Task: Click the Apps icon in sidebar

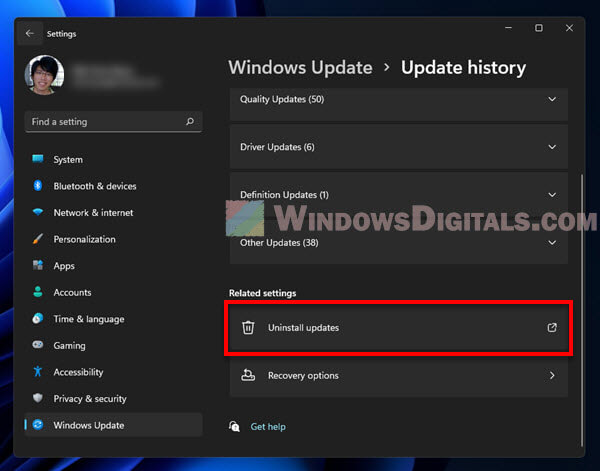Action: (38, 265)
